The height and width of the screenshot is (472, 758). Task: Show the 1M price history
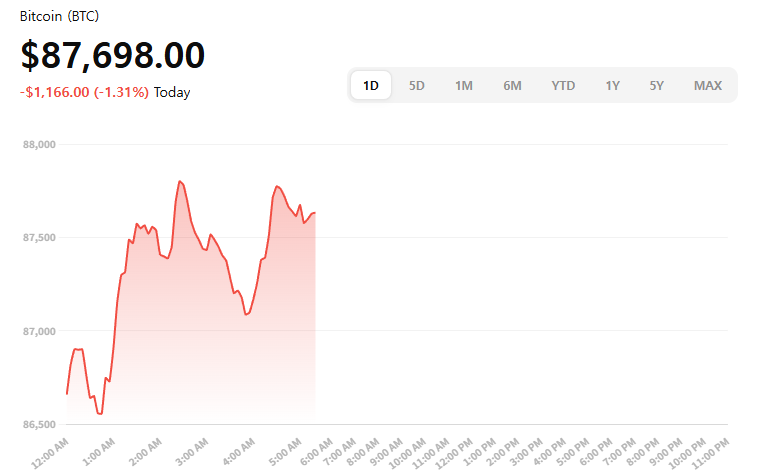click(464, 85)
